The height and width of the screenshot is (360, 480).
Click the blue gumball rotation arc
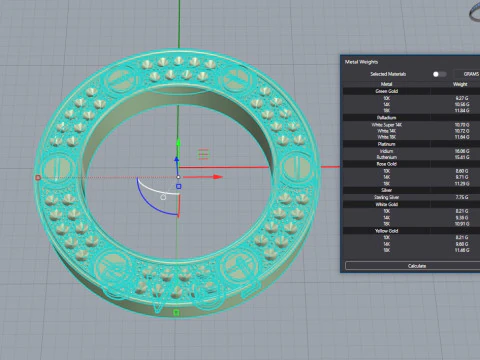(150, 203)
